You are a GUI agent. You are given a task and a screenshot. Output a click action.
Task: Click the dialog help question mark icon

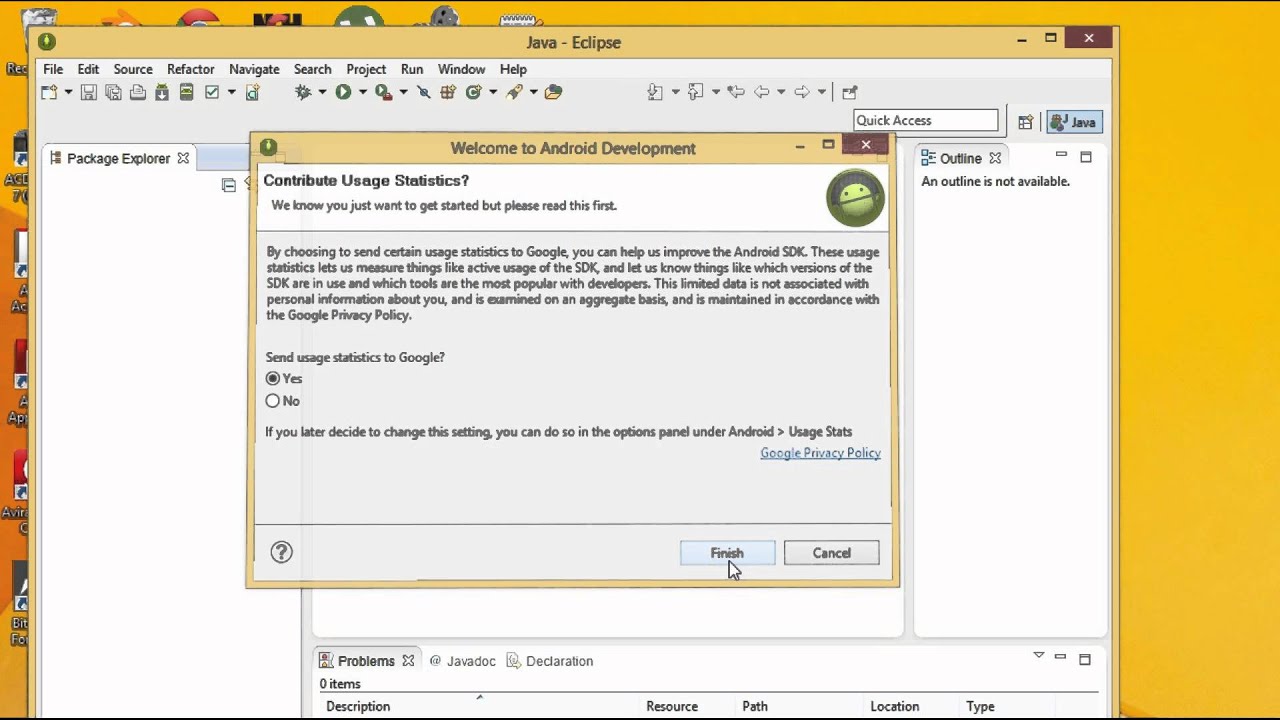click(x=282, y=552)
